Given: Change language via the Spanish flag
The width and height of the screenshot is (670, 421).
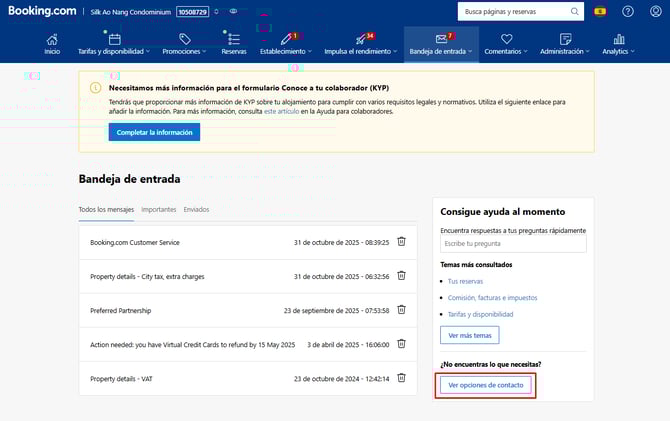Looking at the screenshot, I should tap(600, 12).
